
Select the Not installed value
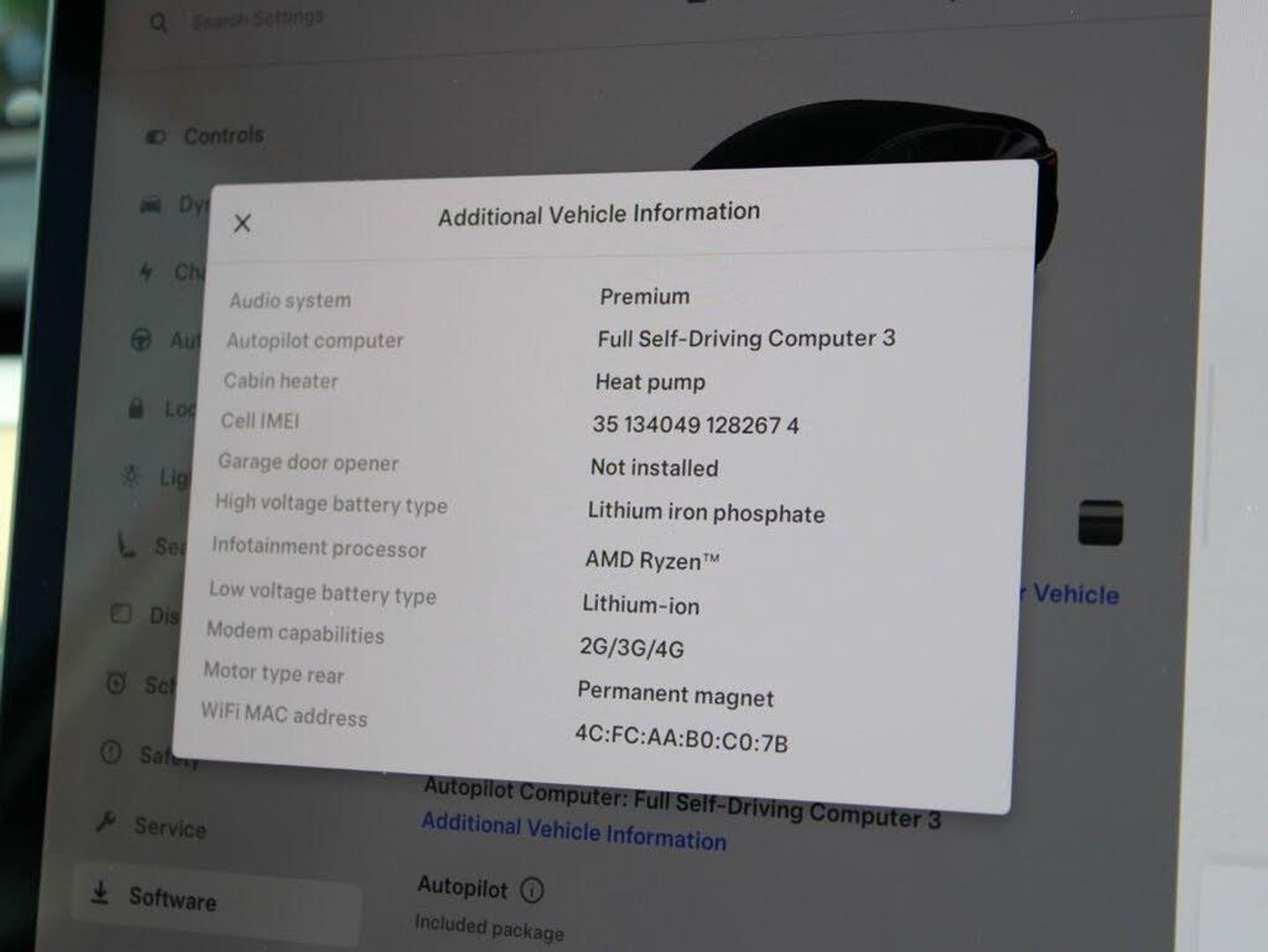point(654,468)
